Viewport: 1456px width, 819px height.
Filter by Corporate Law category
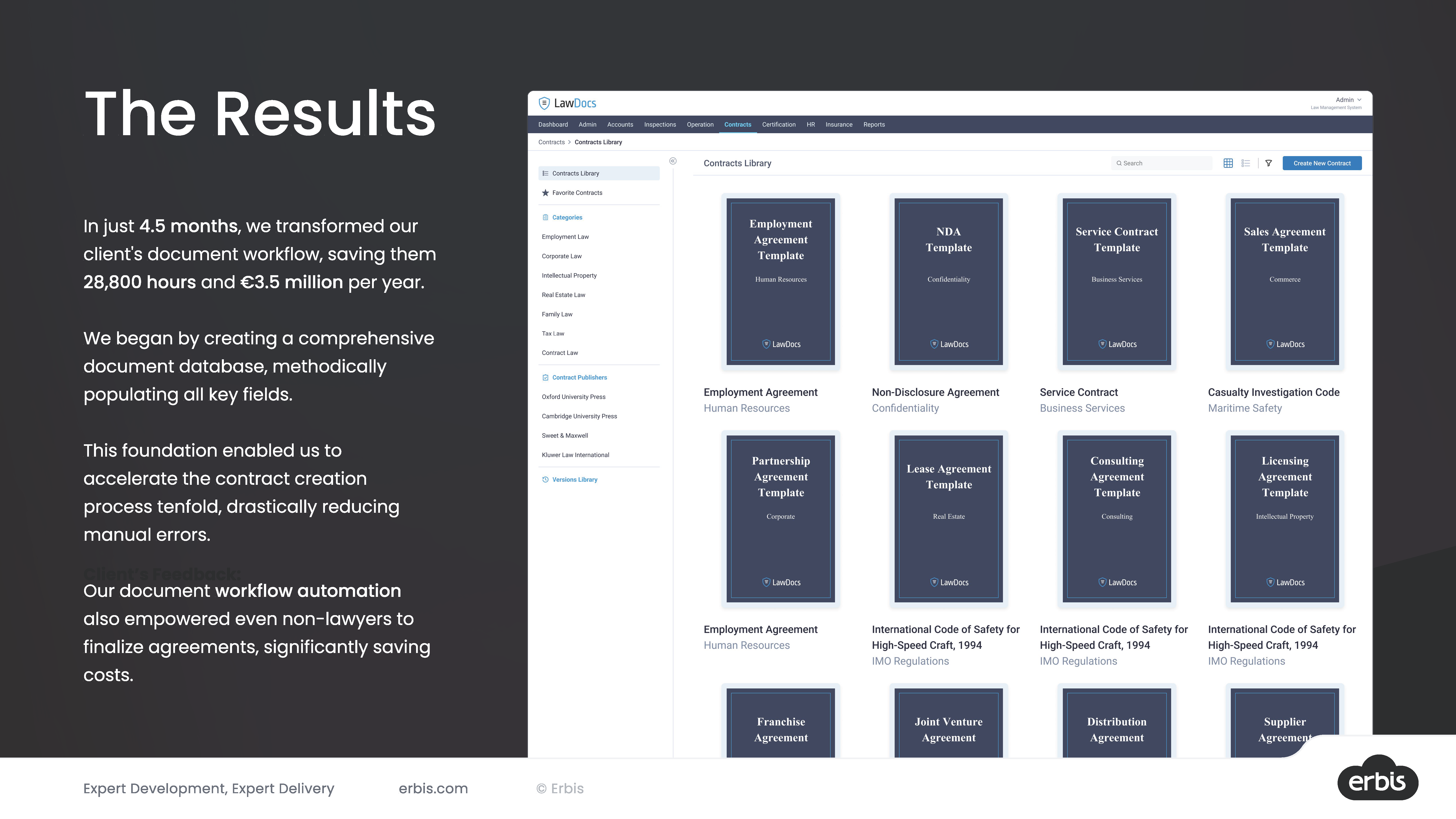pyautogui.click(x=561, y=256)
